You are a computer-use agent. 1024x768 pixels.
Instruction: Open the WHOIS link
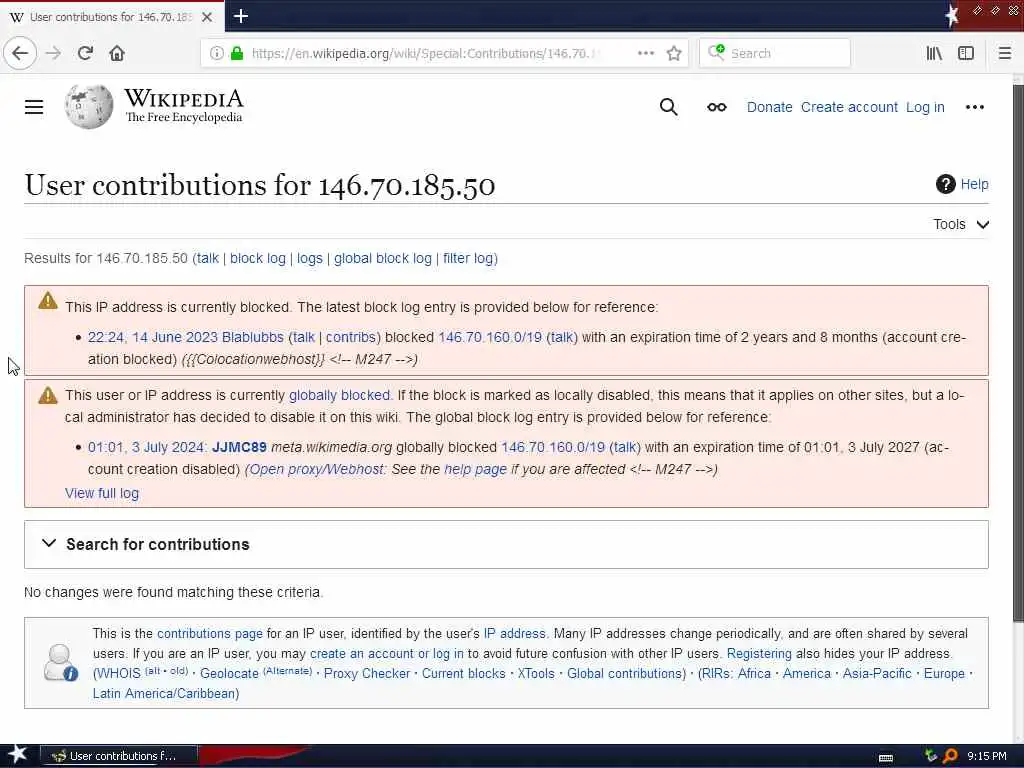click(119, 674)
